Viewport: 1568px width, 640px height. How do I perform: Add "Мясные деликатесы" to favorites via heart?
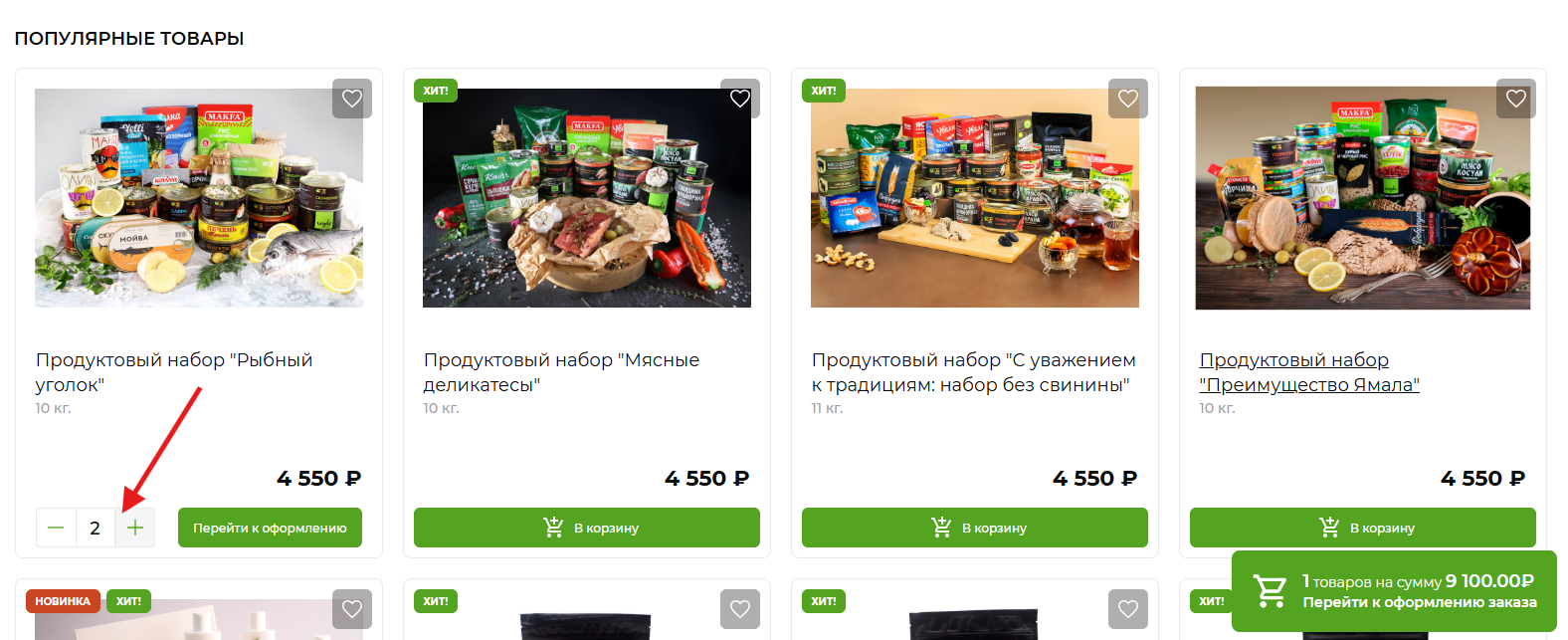tap(740, 99)
